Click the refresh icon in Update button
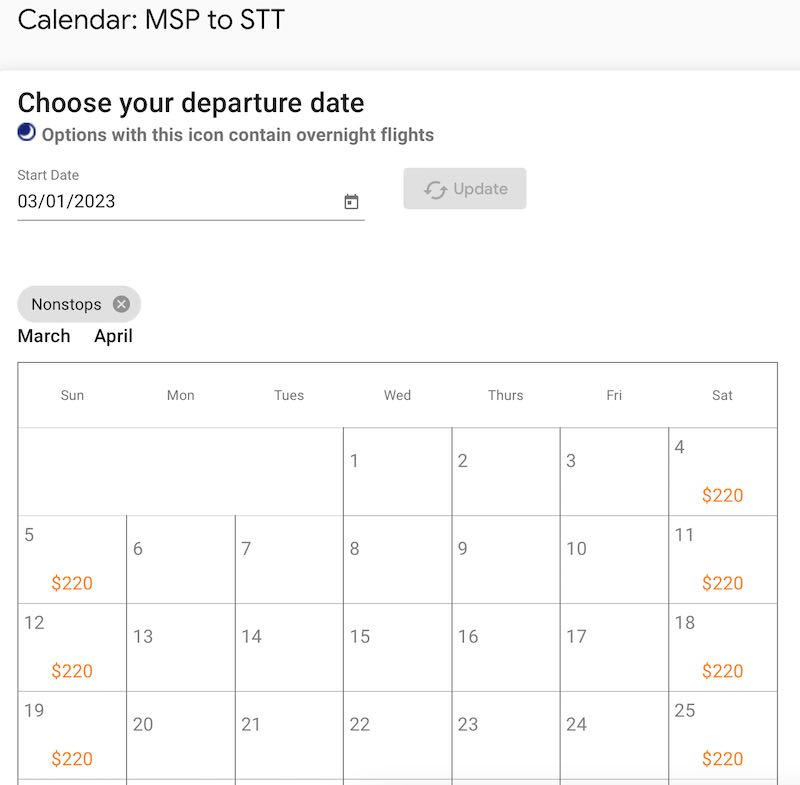 [435, 190]
